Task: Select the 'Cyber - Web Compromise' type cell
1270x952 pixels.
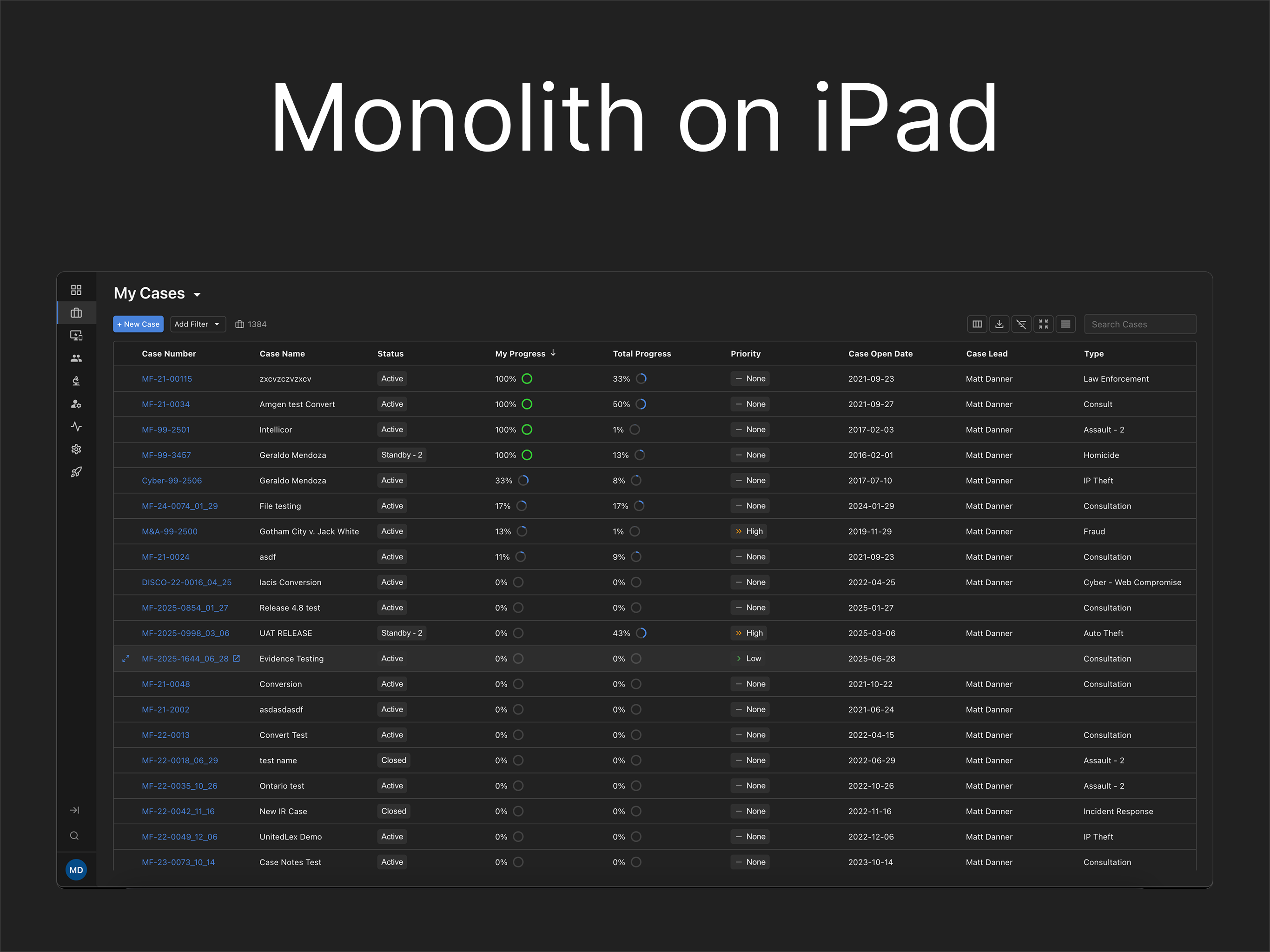Action: (1132, 582)
